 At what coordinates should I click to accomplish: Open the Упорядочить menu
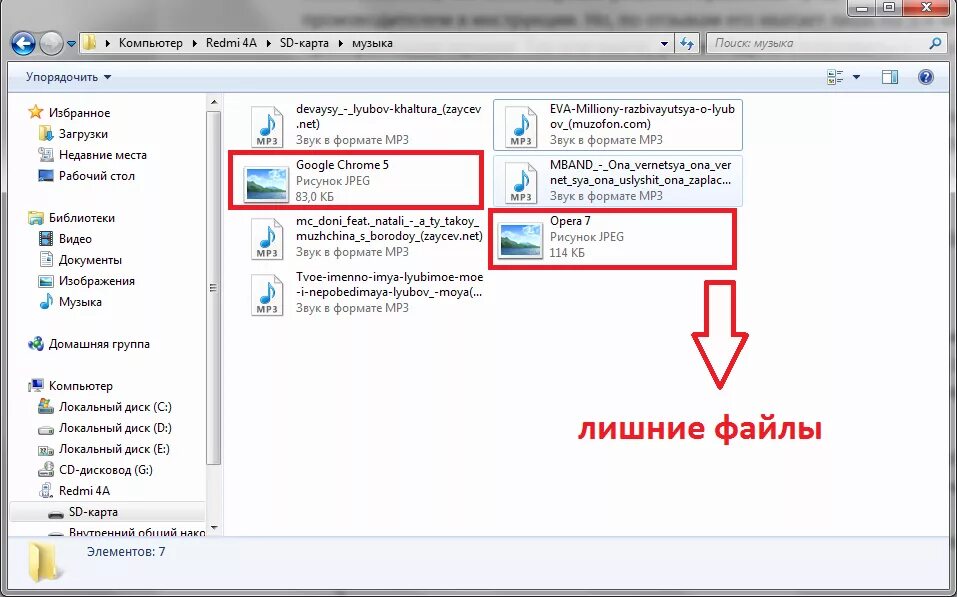click(68, 77)
